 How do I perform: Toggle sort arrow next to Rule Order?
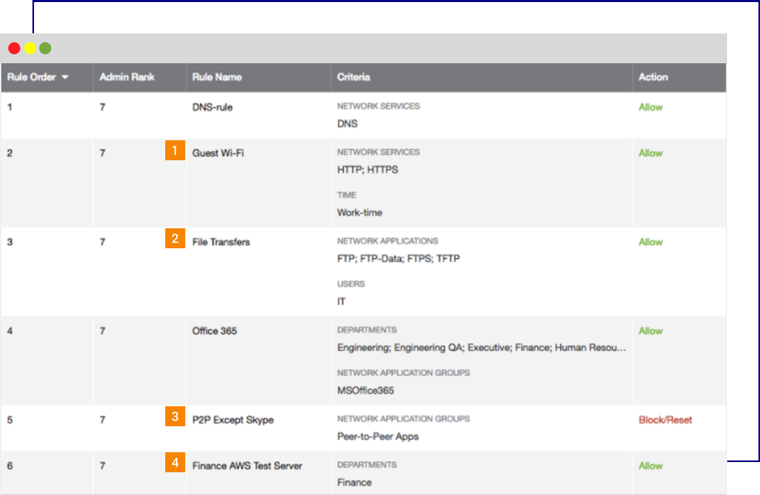(x=65, y=77)
